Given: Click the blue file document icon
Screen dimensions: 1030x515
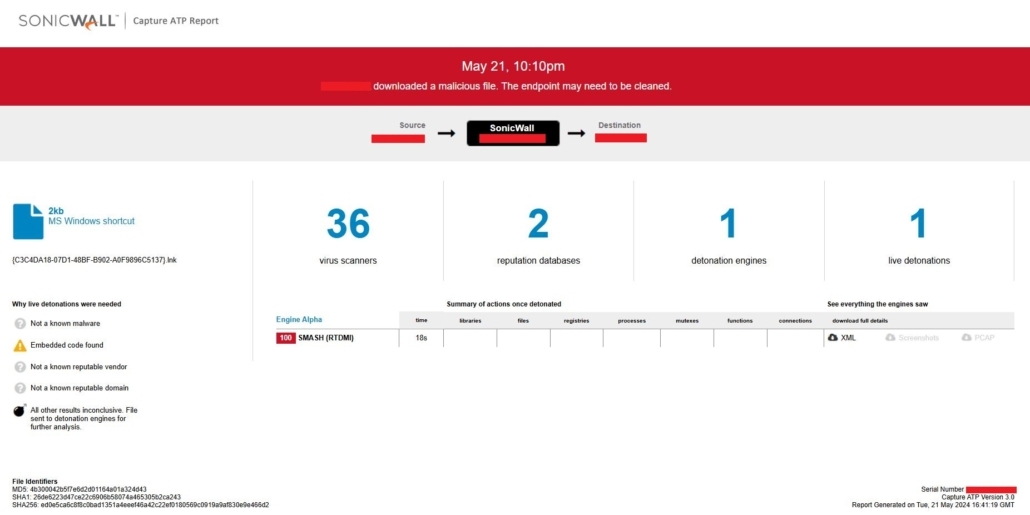Looking at the screenshot, I should pyautogui.click(x=28, y=221).
